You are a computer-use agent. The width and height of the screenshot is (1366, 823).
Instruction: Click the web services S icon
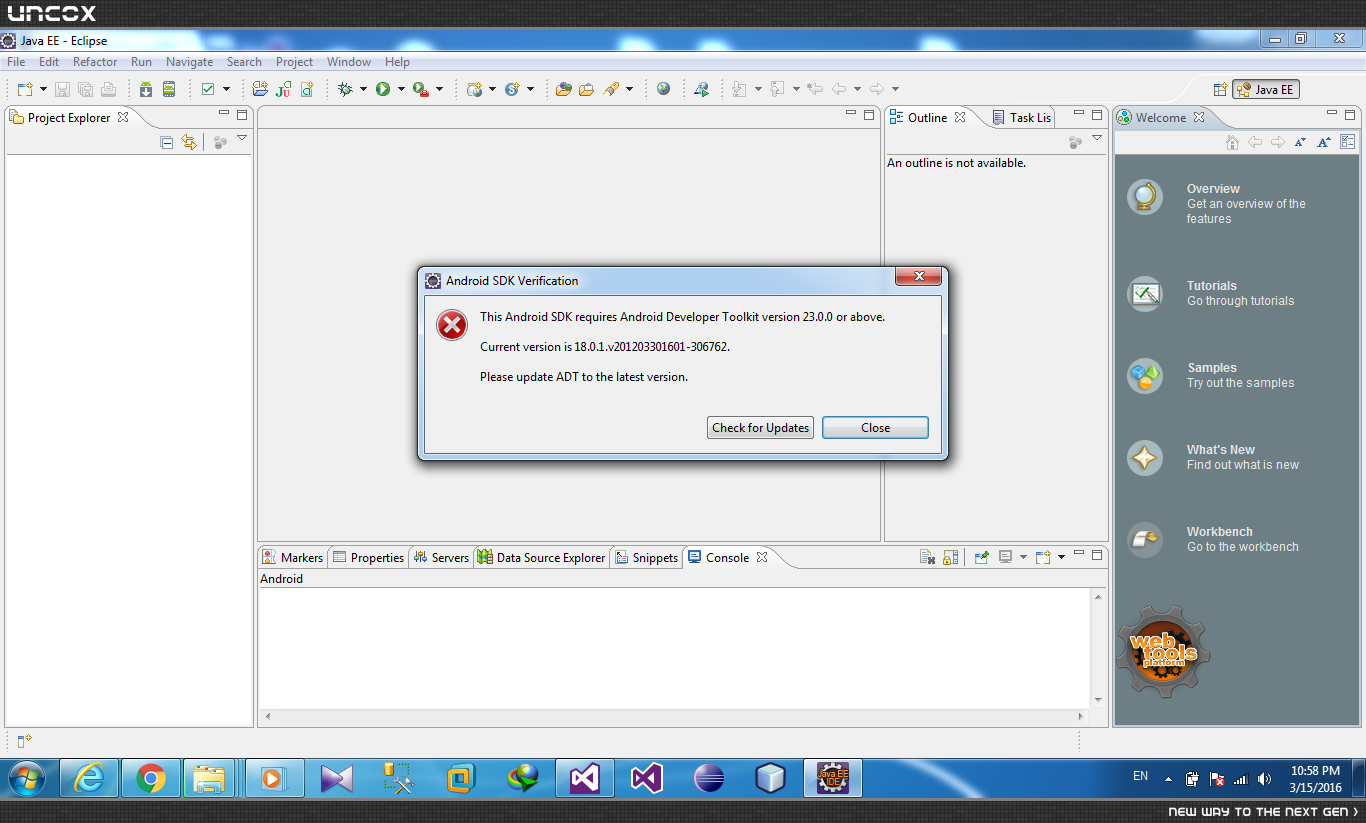point(512,89)
